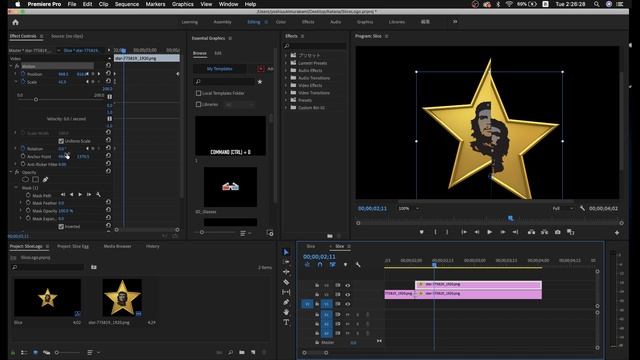Viewport: 640px width, 360px height.
Task: Toggle Position animation stopwatch
Action: 23,74
